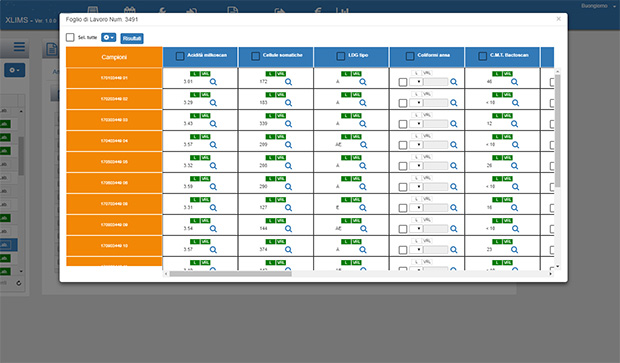Open Coliformi dropdown in acidità 3.59 row
Viewport: 620px width, 363px height.
pyautogui.click(x=416, y=187)
